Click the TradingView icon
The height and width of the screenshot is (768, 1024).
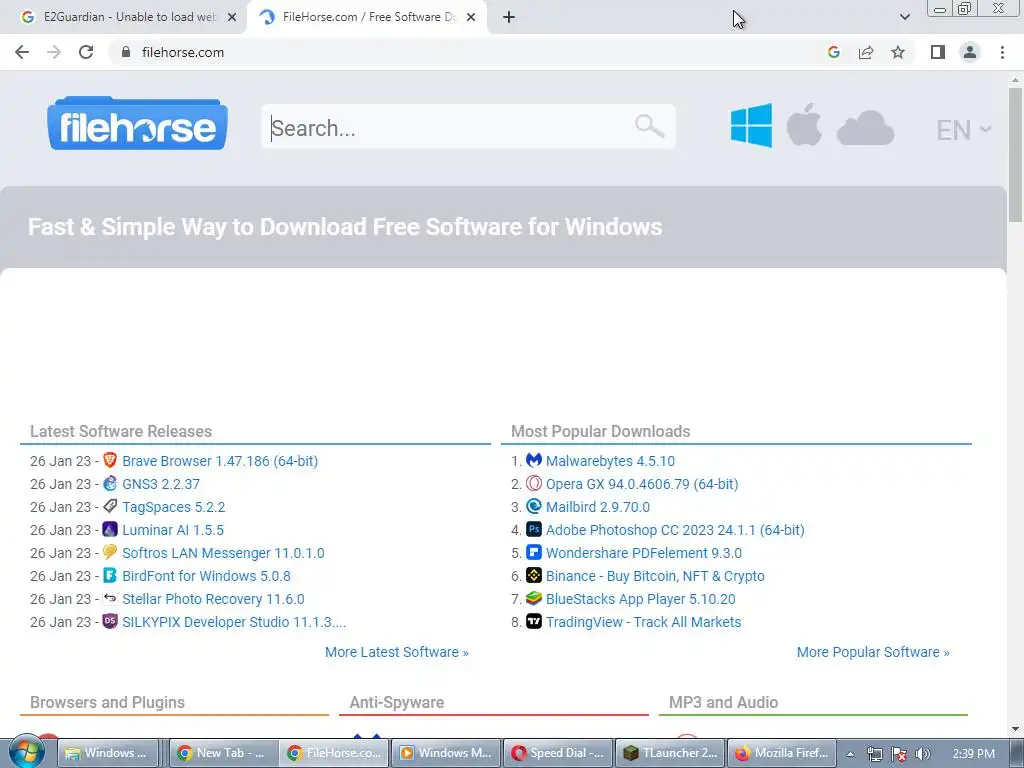pos(534,621)
